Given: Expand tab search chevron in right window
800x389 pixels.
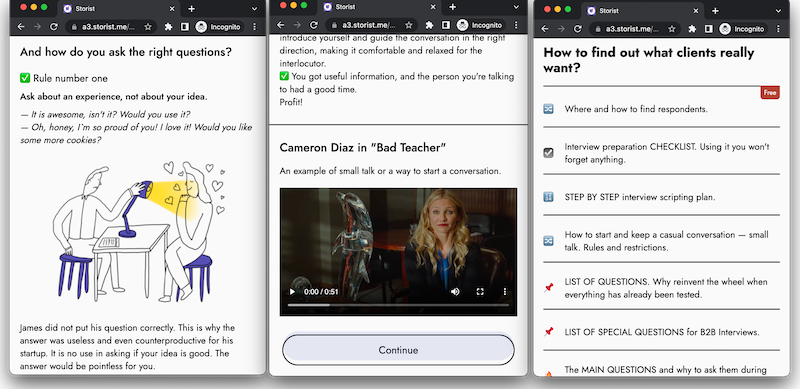Looking at the screenshot, I should [x=778, y=11].
